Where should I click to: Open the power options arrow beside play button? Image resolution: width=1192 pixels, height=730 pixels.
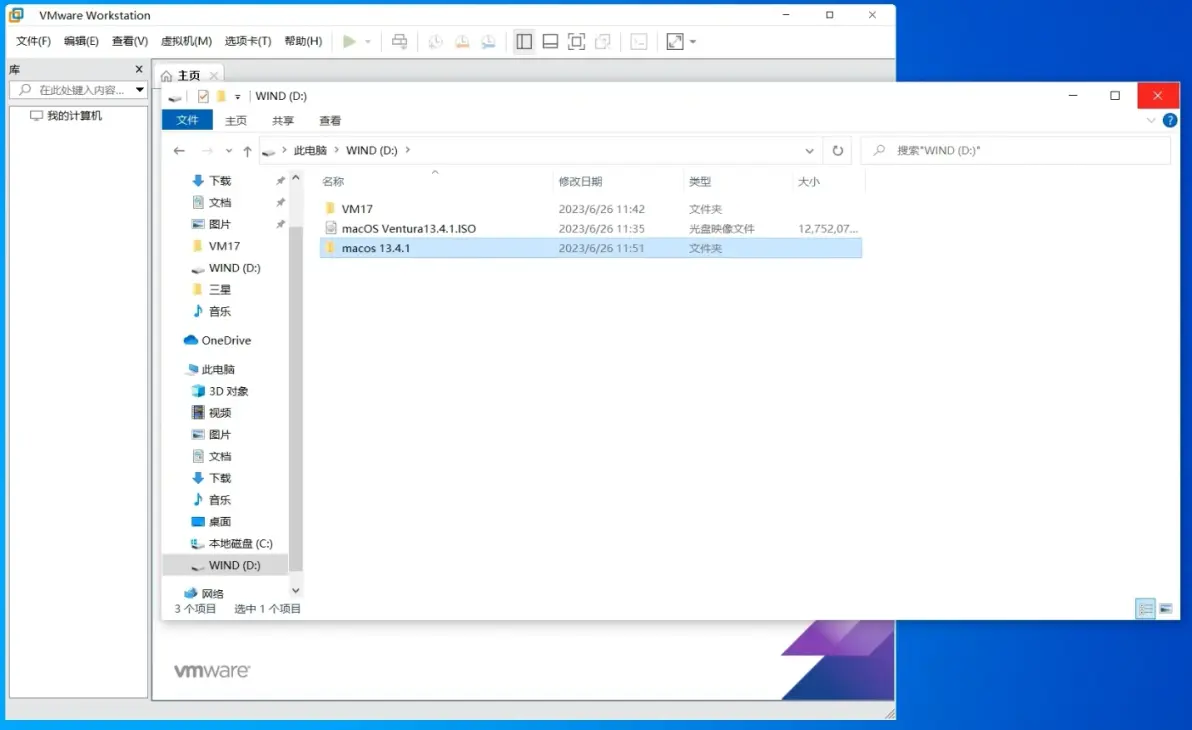point(368,42)
